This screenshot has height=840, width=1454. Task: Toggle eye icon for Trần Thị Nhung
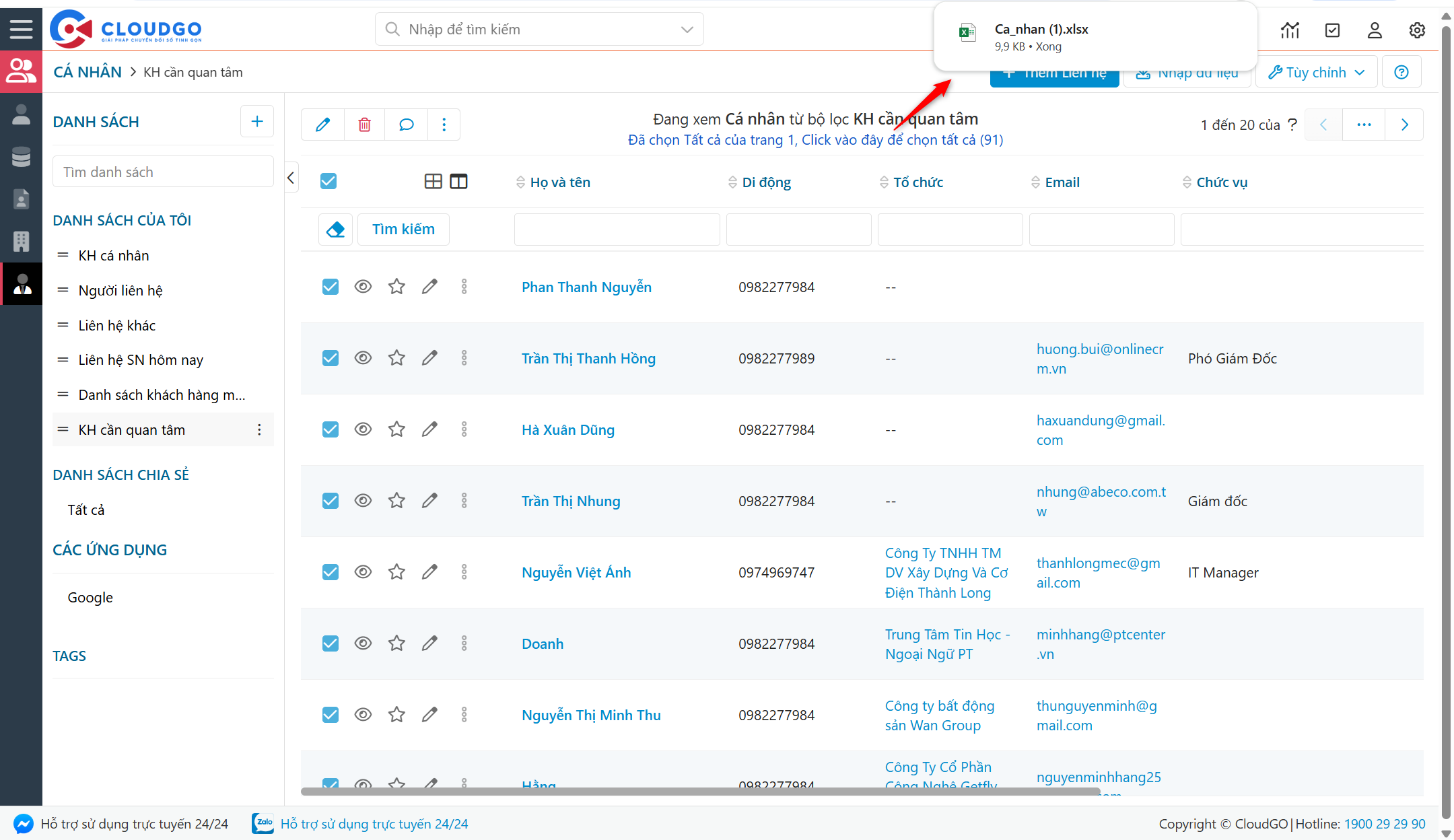tap(363, 501)
